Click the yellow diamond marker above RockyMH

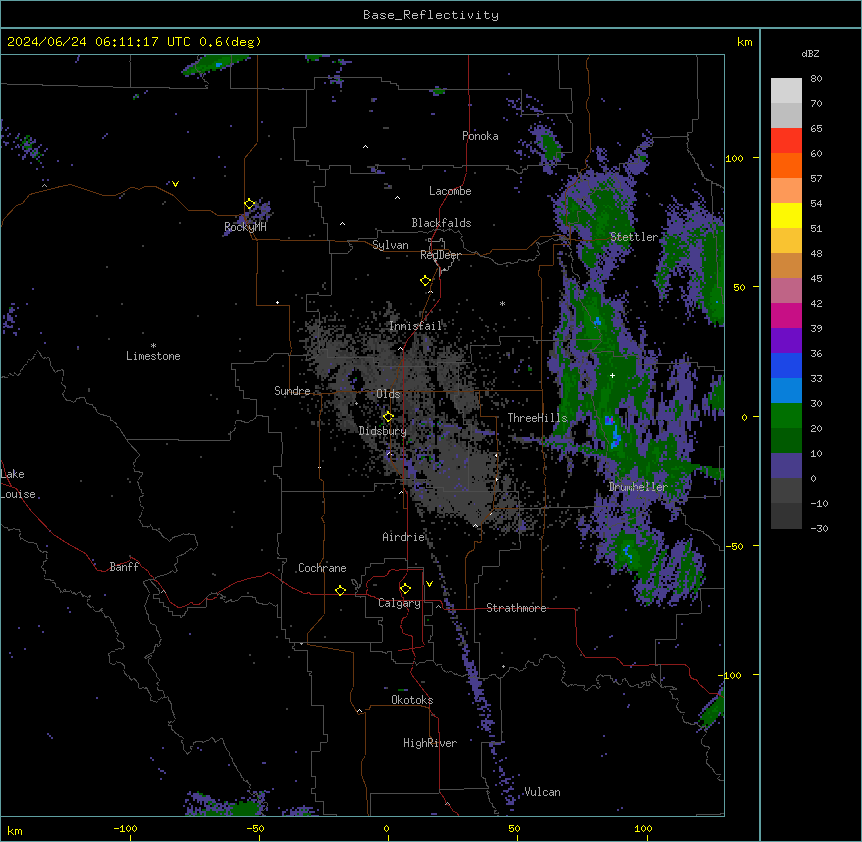249,204
